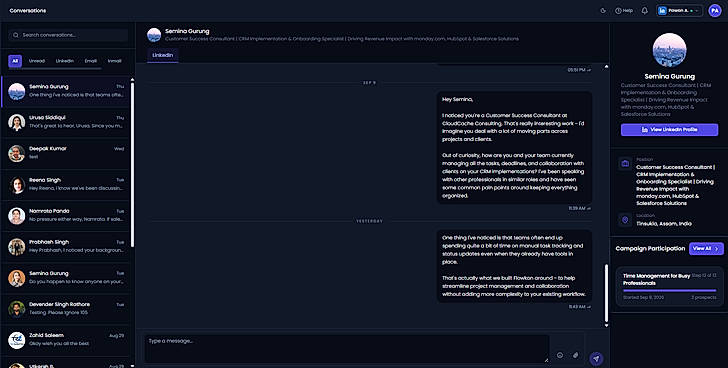728x368 pixels.
Task: Open the Help menu
Action: pos(624,11)
